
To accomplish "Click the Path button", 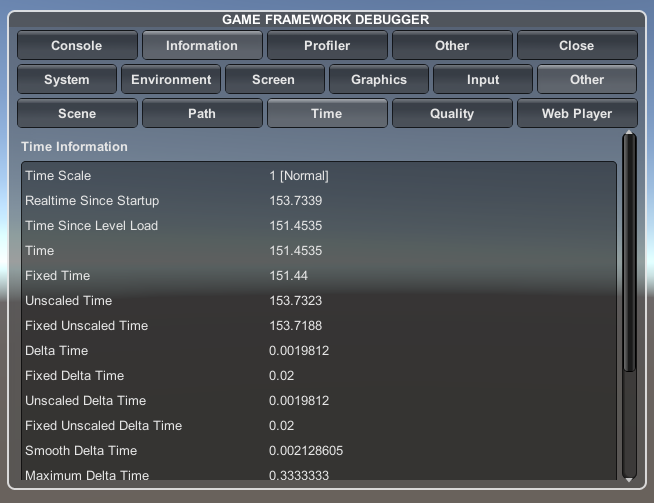I will pyautogui.click(x=202, y=113).
